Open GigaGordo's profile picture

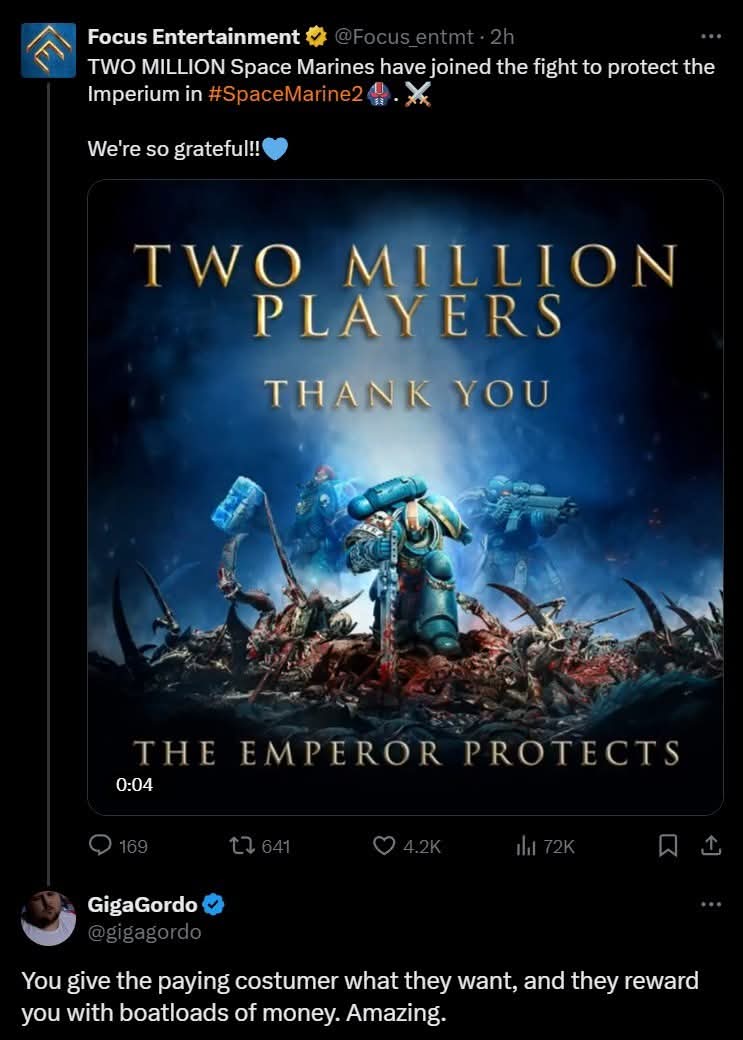[48, 918]
